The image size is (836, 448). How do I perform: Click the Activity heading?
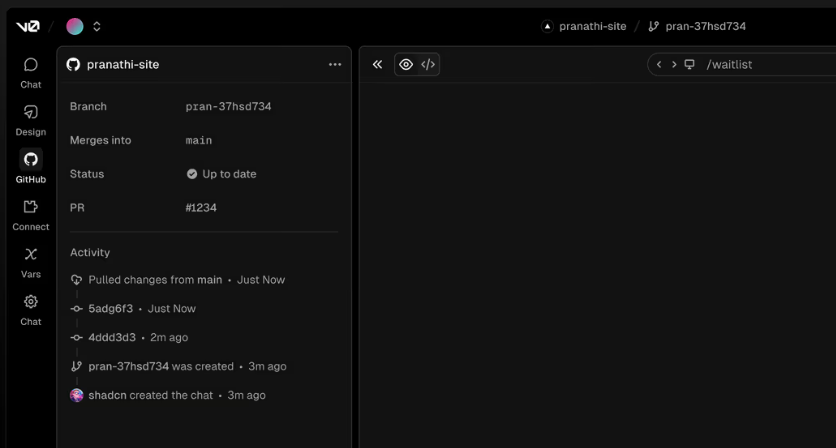tap(90, 252)
